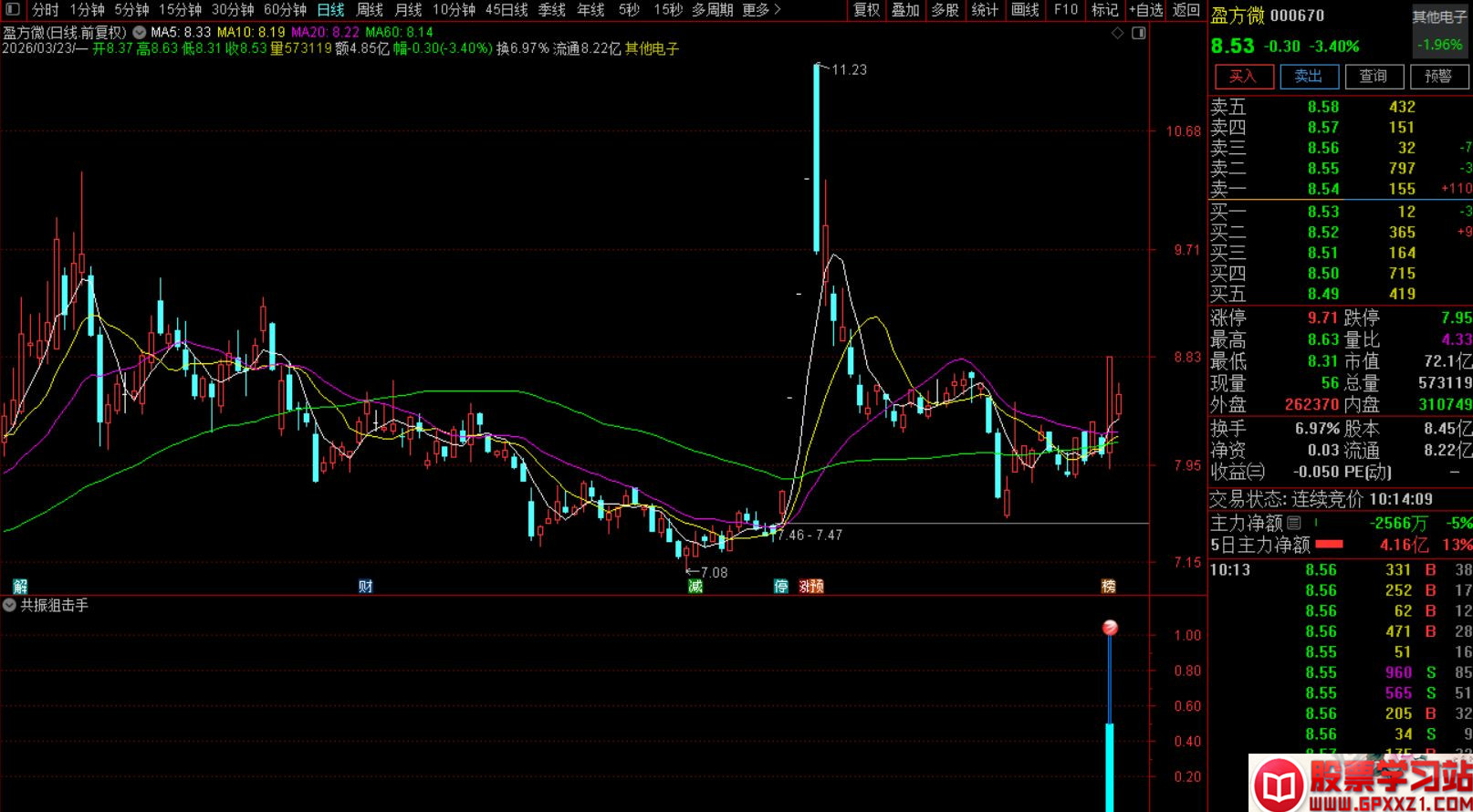Toggle the left sidebar panel icon

pos(12,10)
